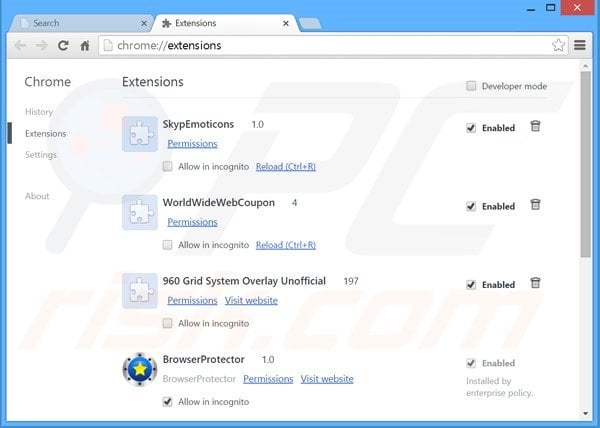600x428 pixels.
Task: Reload the page with refresh icon
Action: pos(63,46)
